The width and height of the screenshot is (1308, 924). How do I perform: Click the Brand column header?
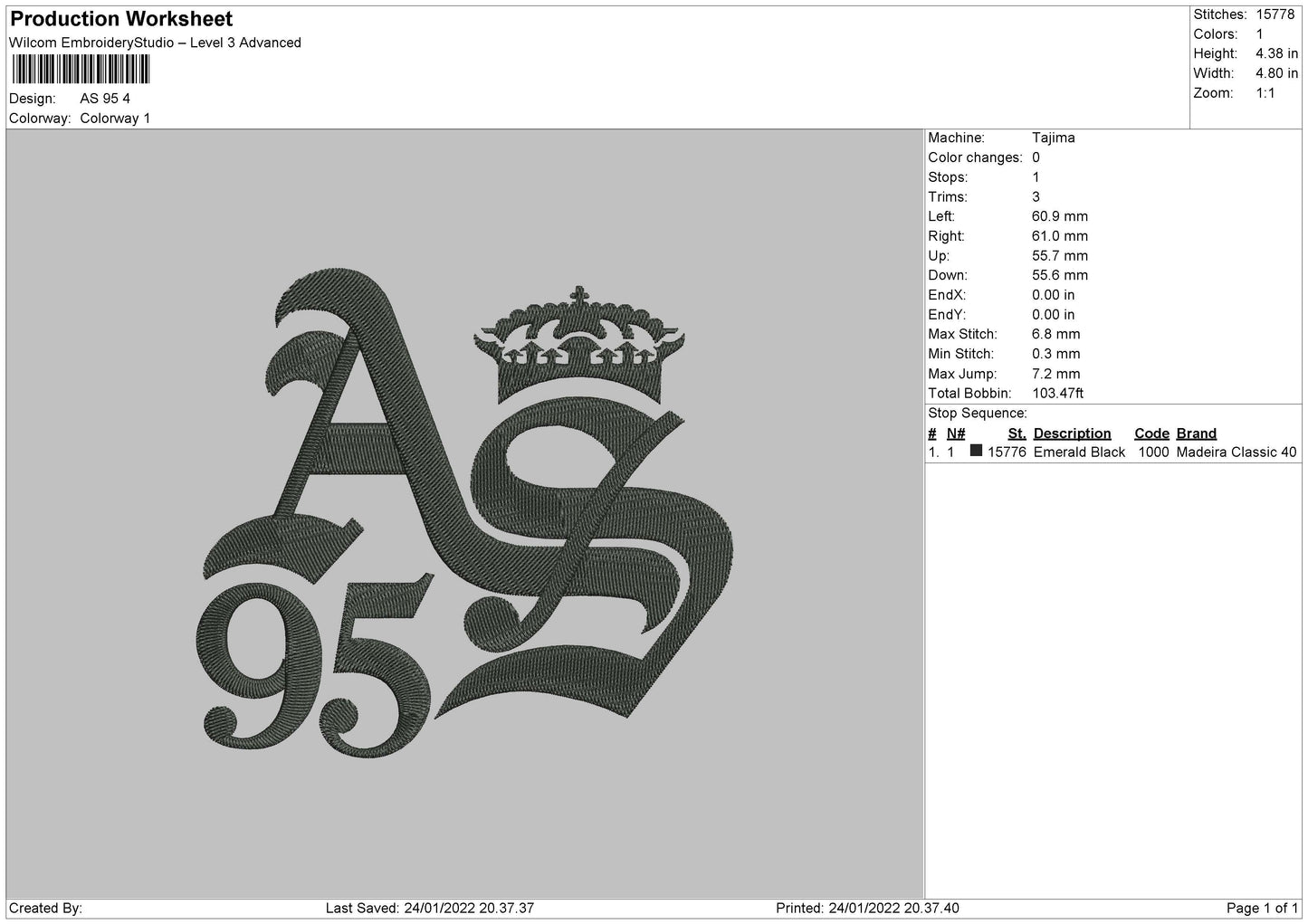pos(1196,433)
